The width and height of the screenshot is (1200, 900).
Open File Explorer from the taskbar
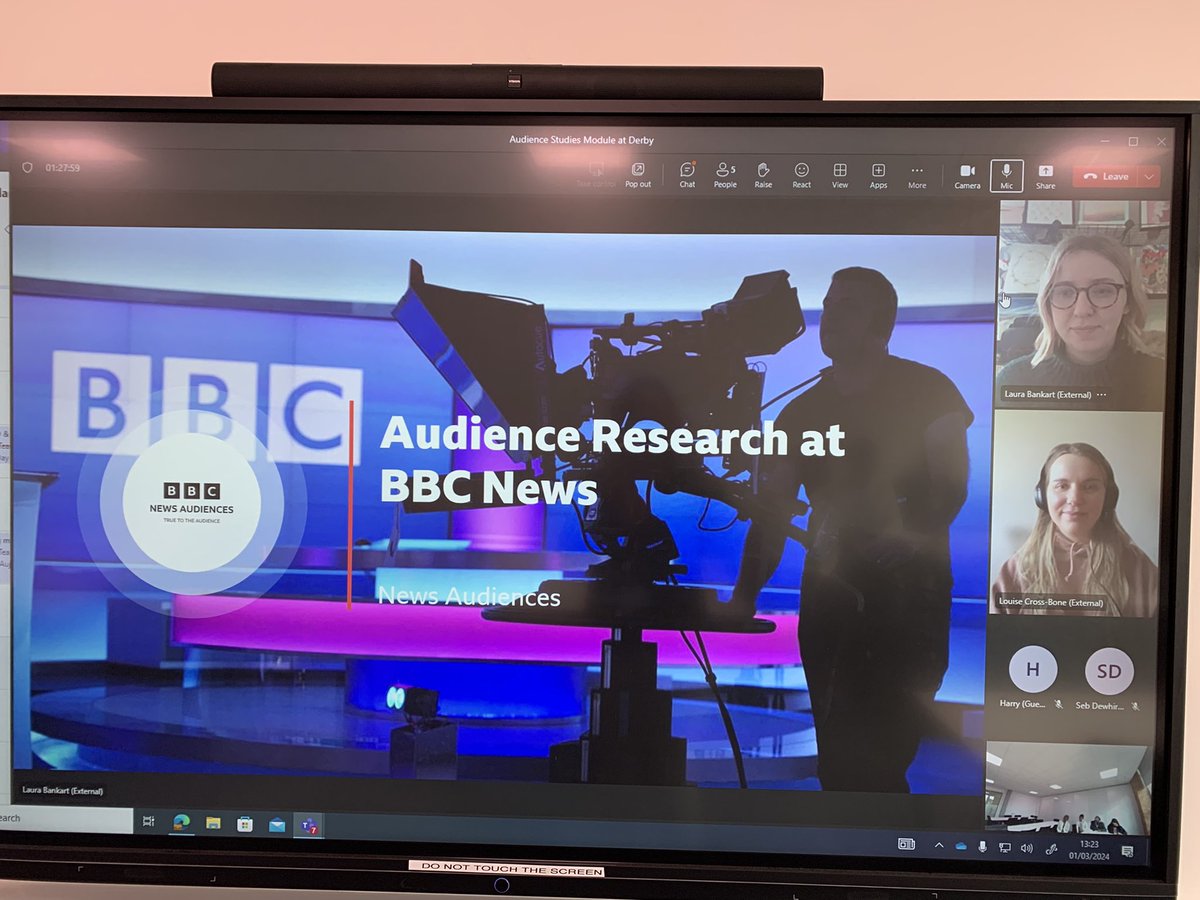tap(213, 824)
